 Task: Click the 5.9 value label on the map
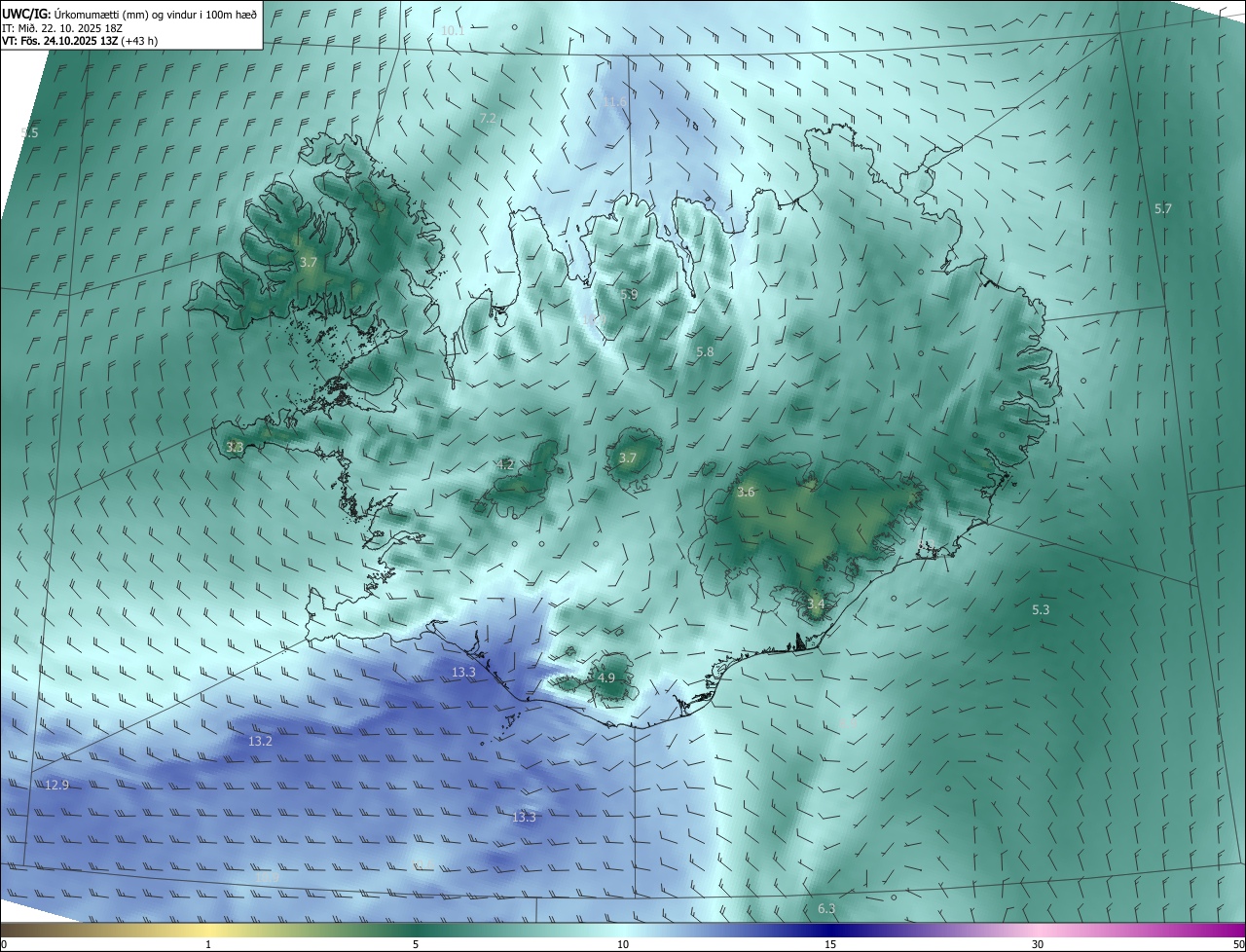coord(629,294)
